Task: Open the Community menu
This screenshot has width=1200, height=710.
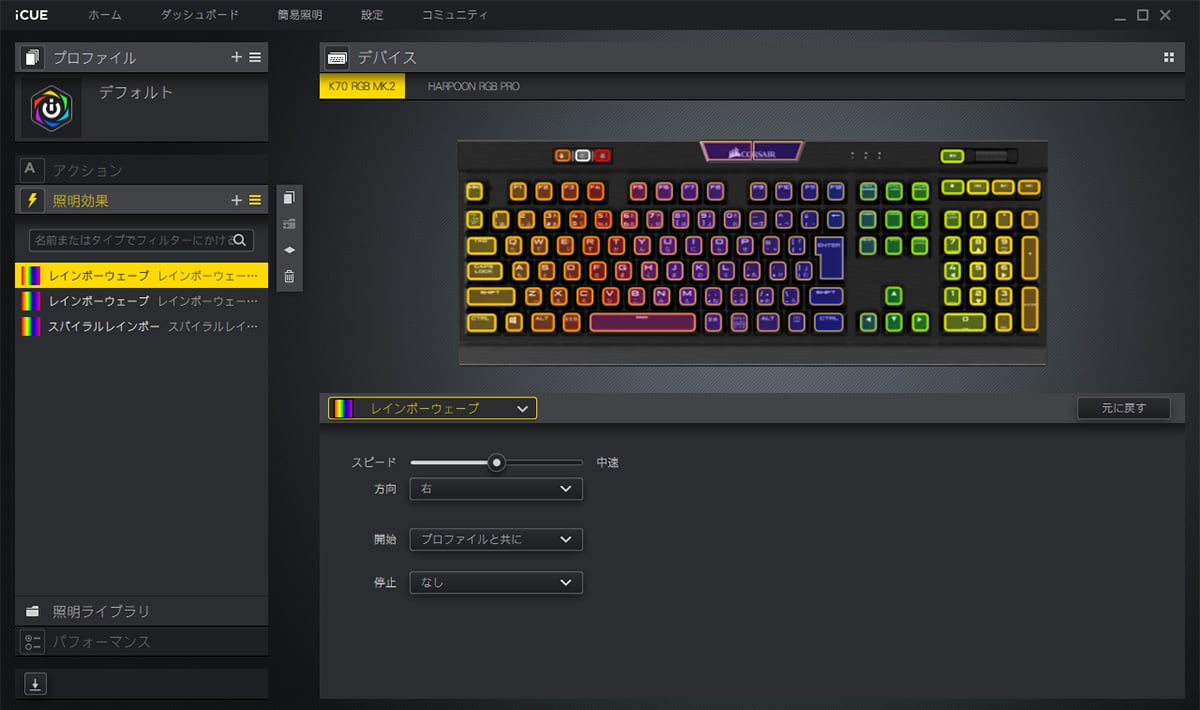Action: click(455, 15)
